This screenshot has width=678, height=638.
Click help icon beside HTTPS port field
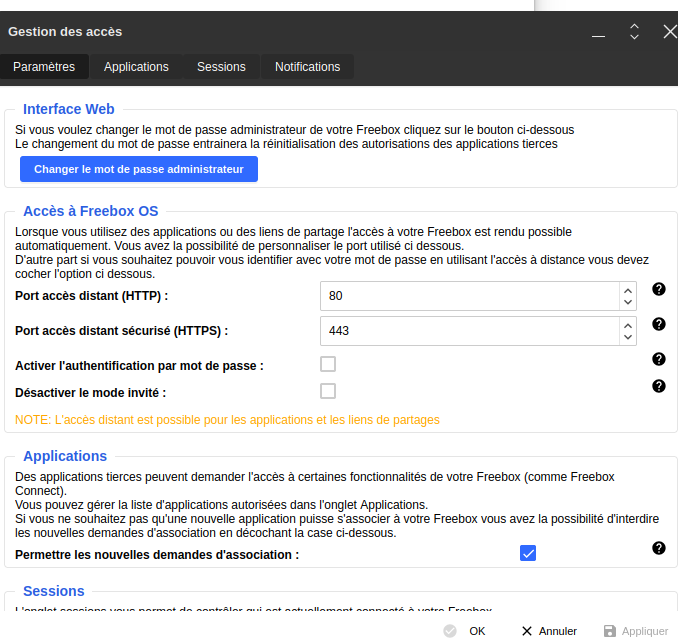point(659,324)
